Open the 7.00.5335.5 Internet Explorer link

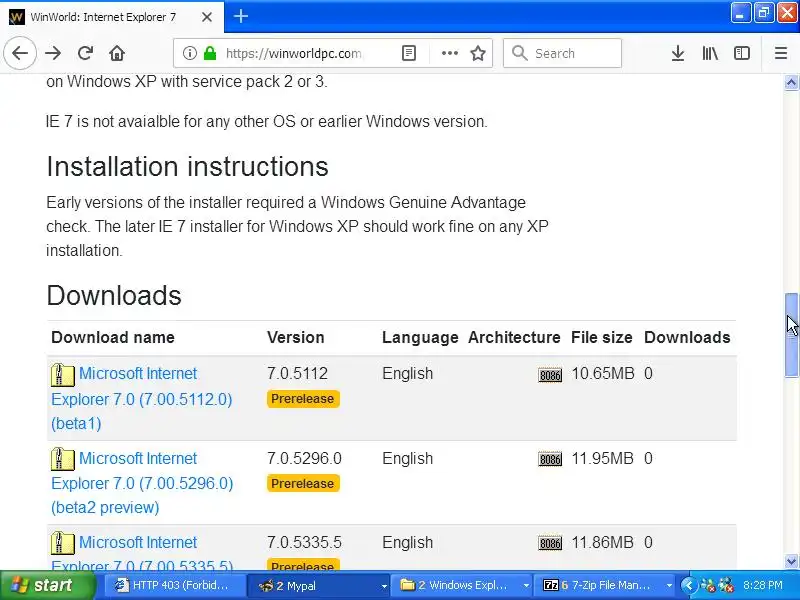tap(142, 554)
